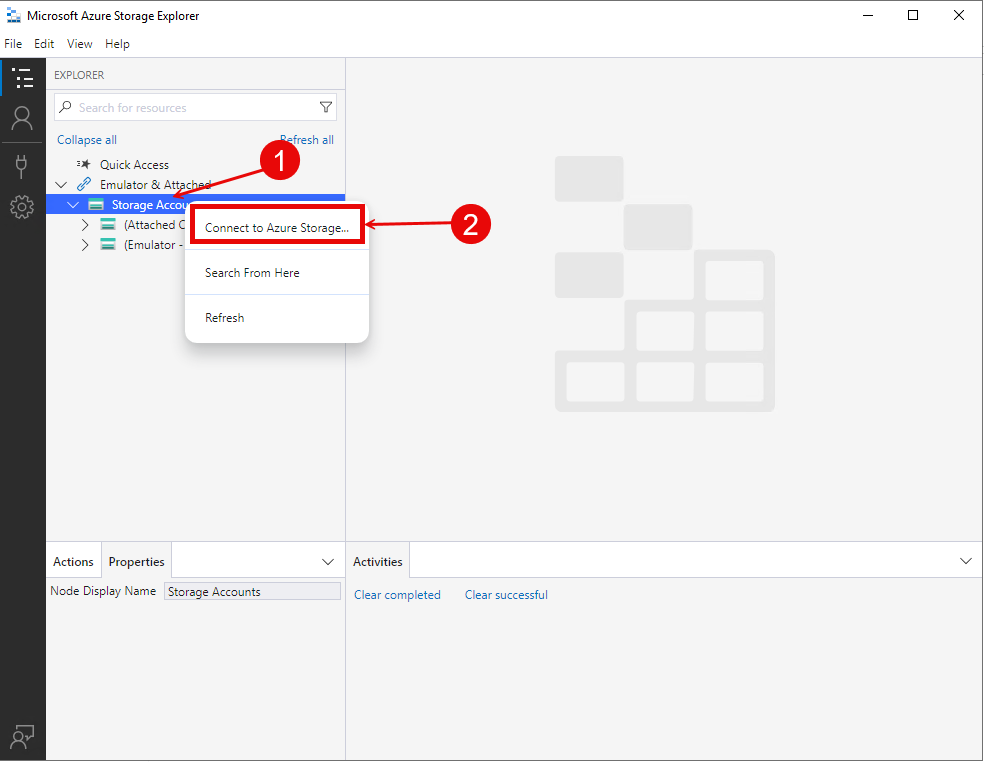The height and width of the screenshot is (762, 984).
Task: Open the feedback icon at bottom left
Action: tap(22, 737)
